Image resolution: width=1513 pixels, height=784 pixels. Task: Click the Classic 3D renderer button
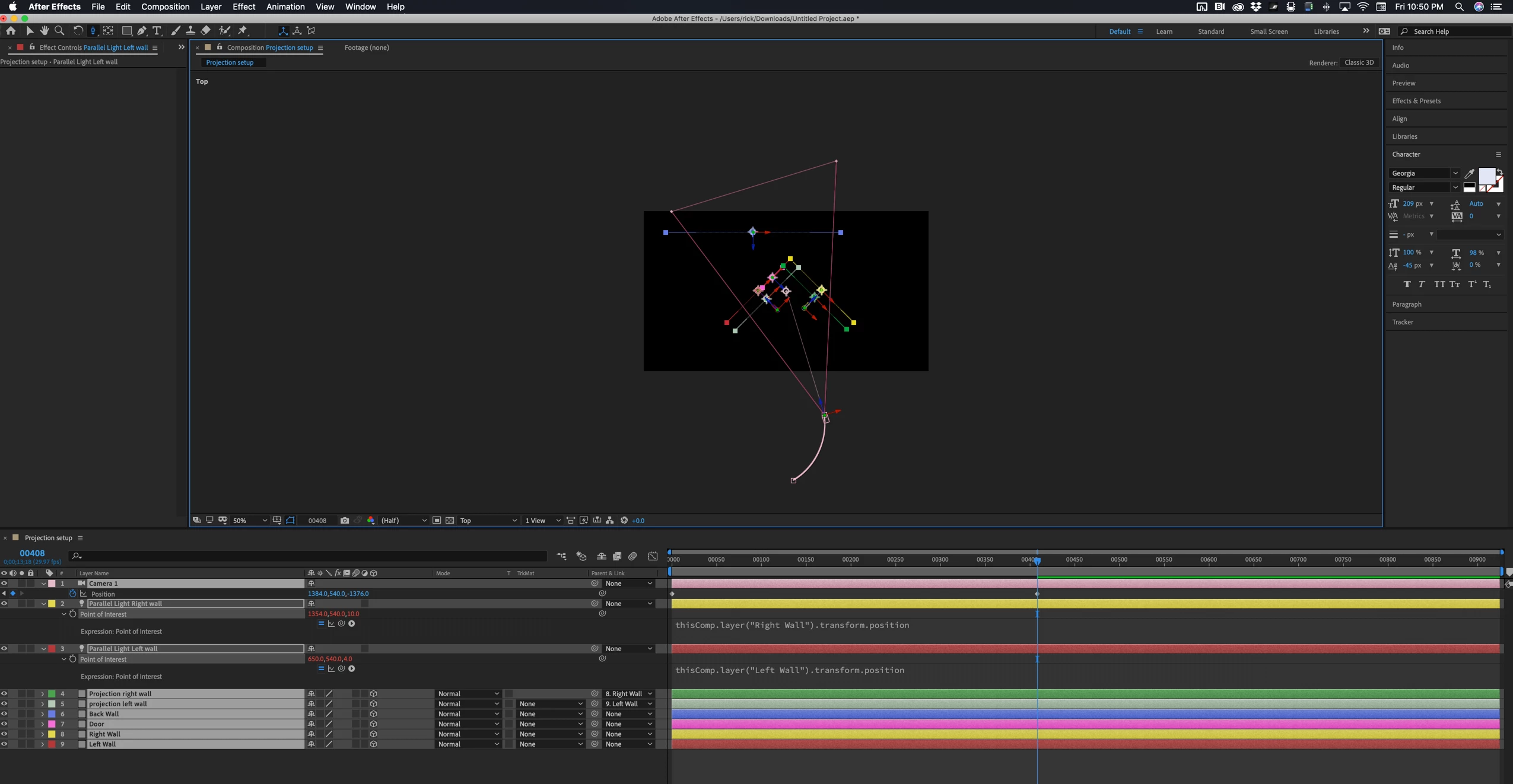[1359, 62]
